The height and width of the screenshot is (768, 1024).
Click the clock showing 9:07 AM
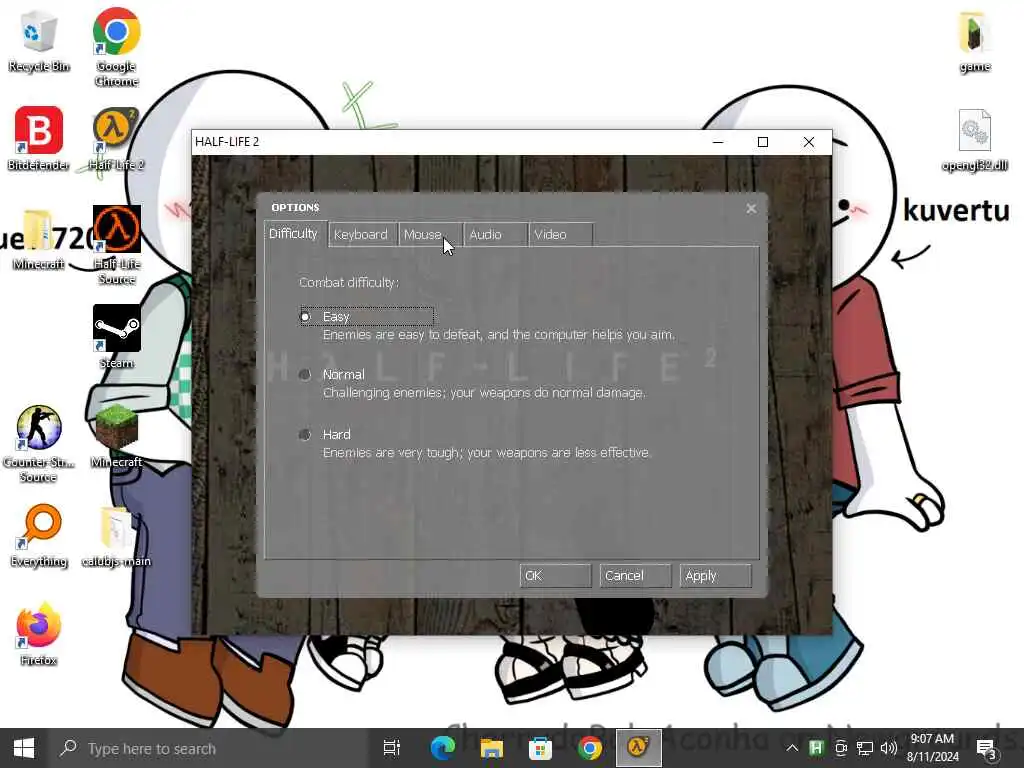933,748
